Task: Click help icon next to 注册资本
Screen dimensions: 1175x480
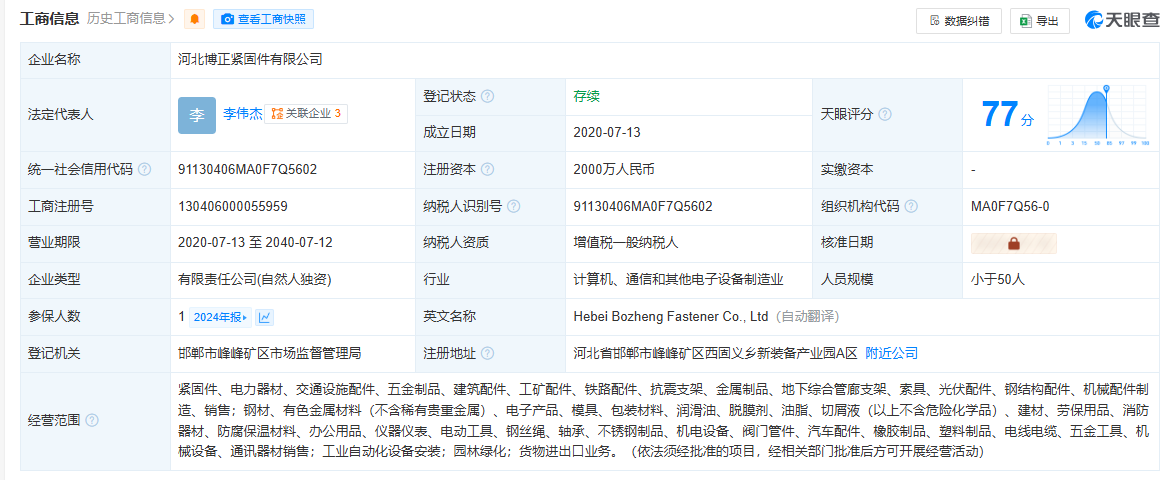Action: click(488, 169)
